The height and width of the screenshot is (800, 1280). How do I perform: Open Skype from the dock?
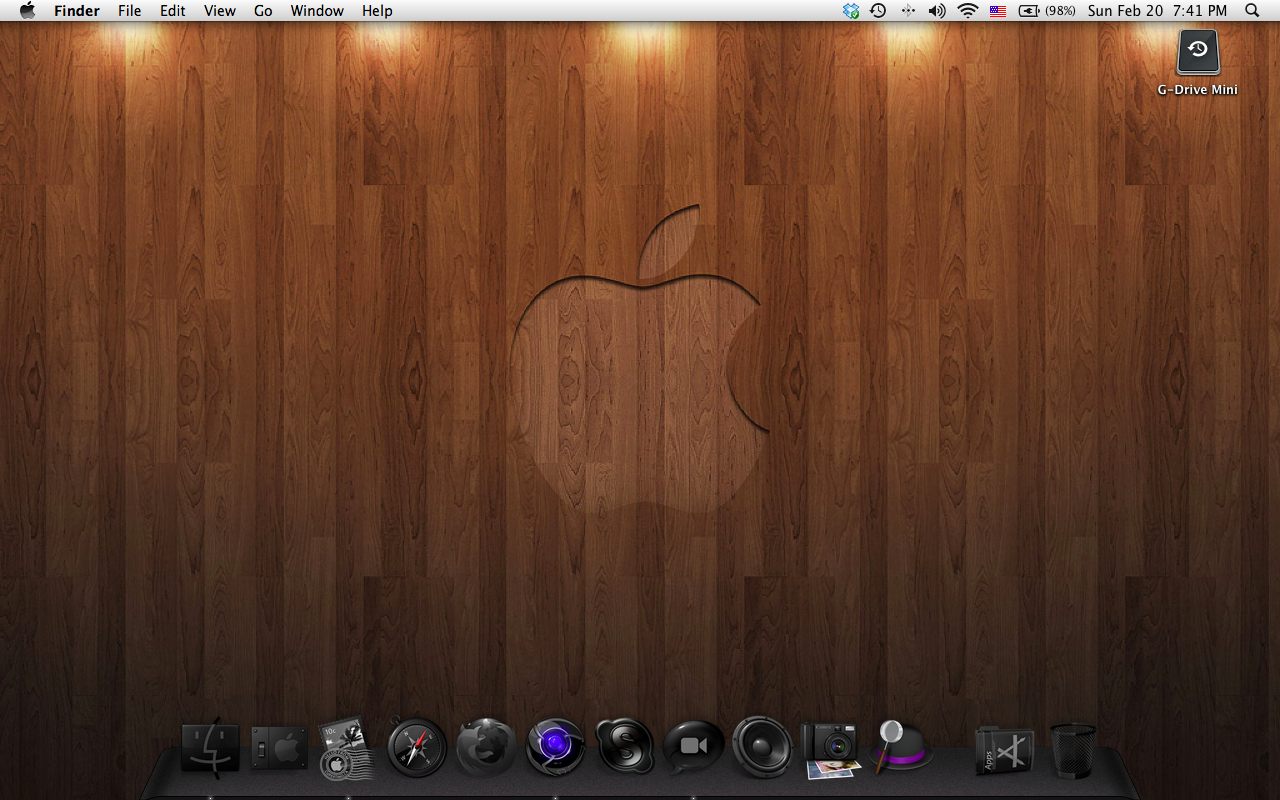click(x=625, y=747)
